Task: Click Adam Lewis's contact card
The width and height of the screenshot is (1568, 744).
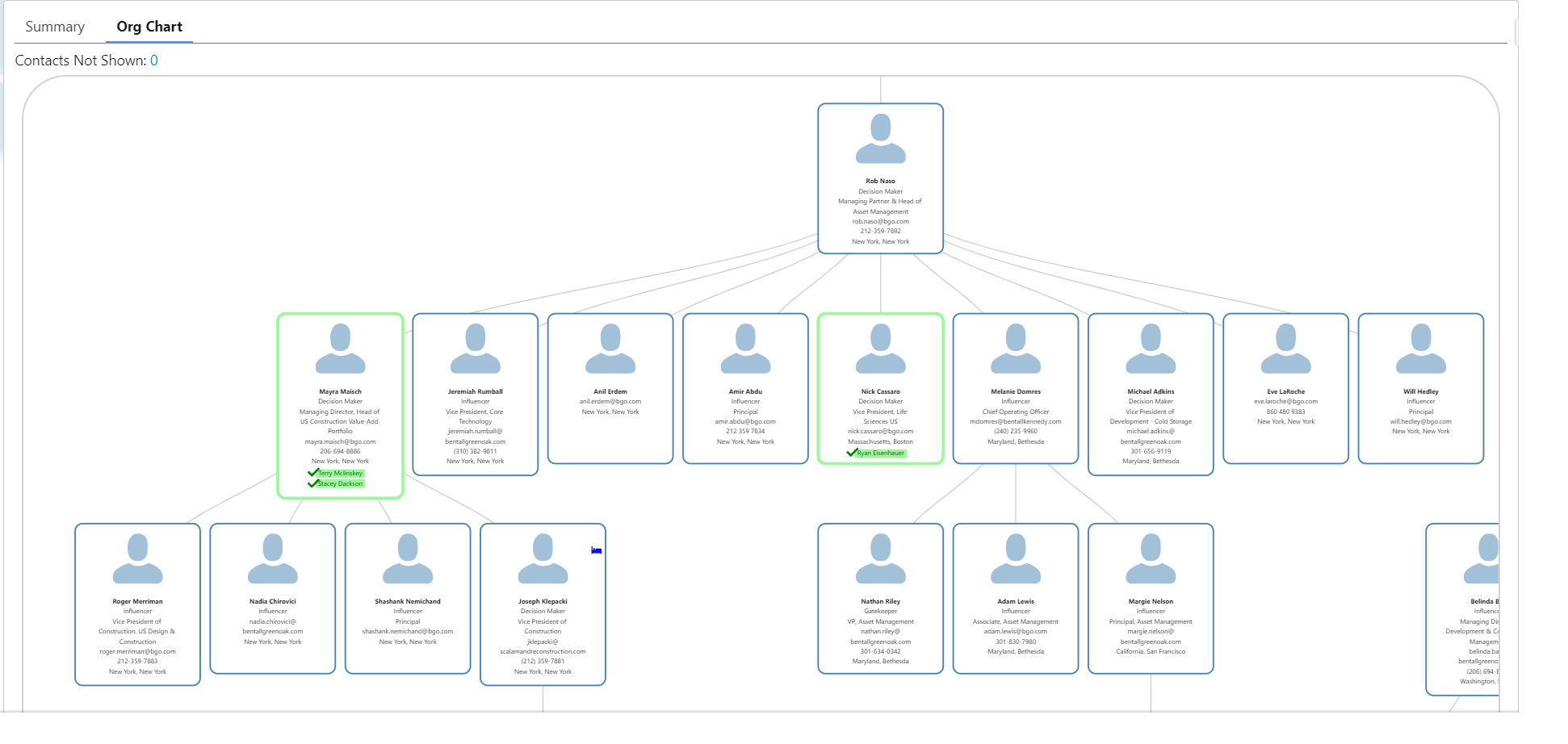Action: [1015, 599]
